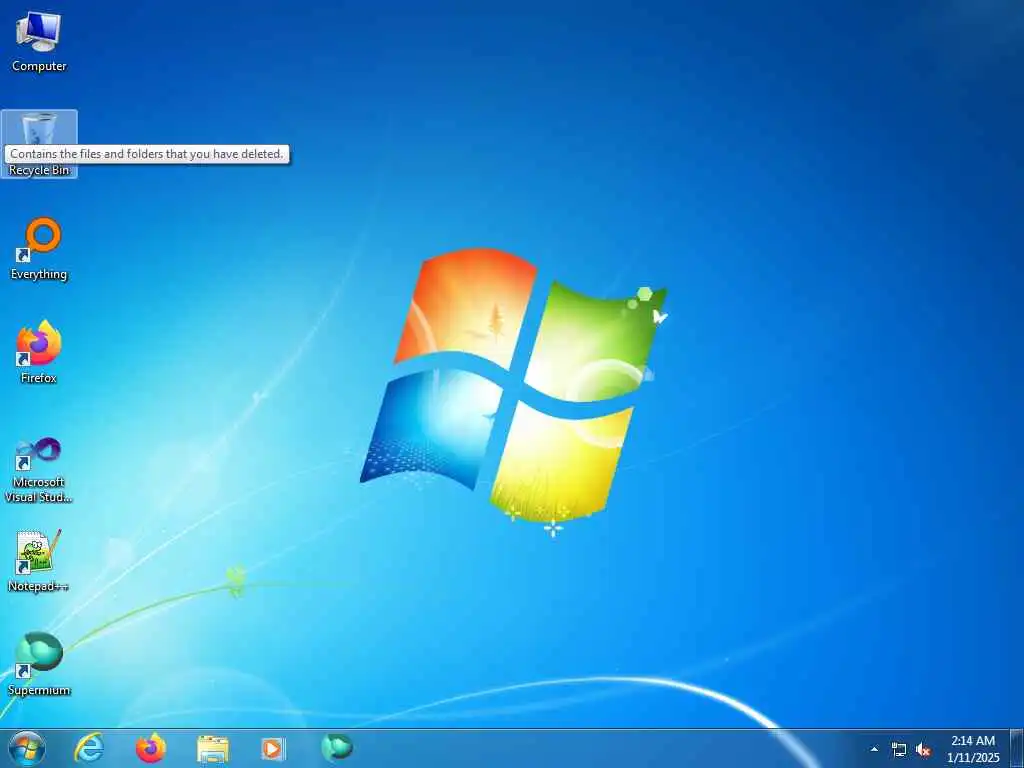Open the clock showing 2:14 AM
This screenshot has height=768, width=1024.
(973, 749)
